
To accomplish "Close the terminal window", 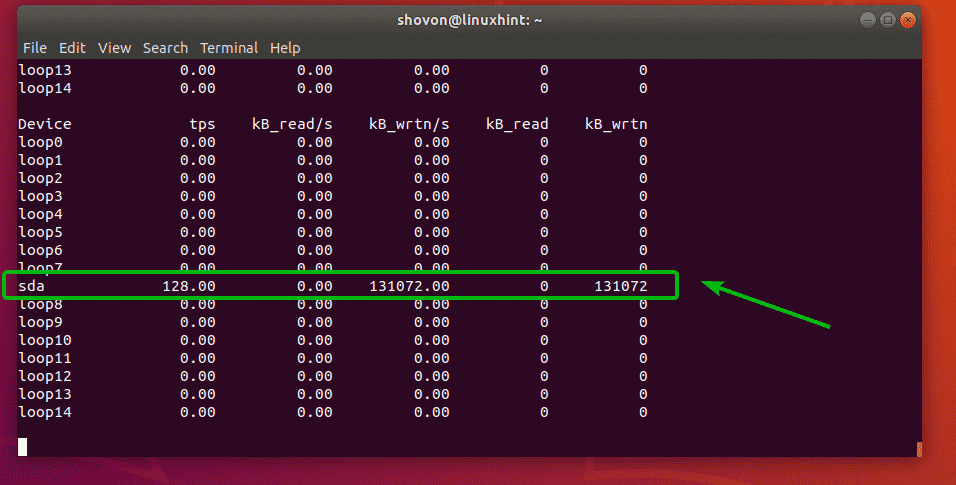I will (908, 20).
